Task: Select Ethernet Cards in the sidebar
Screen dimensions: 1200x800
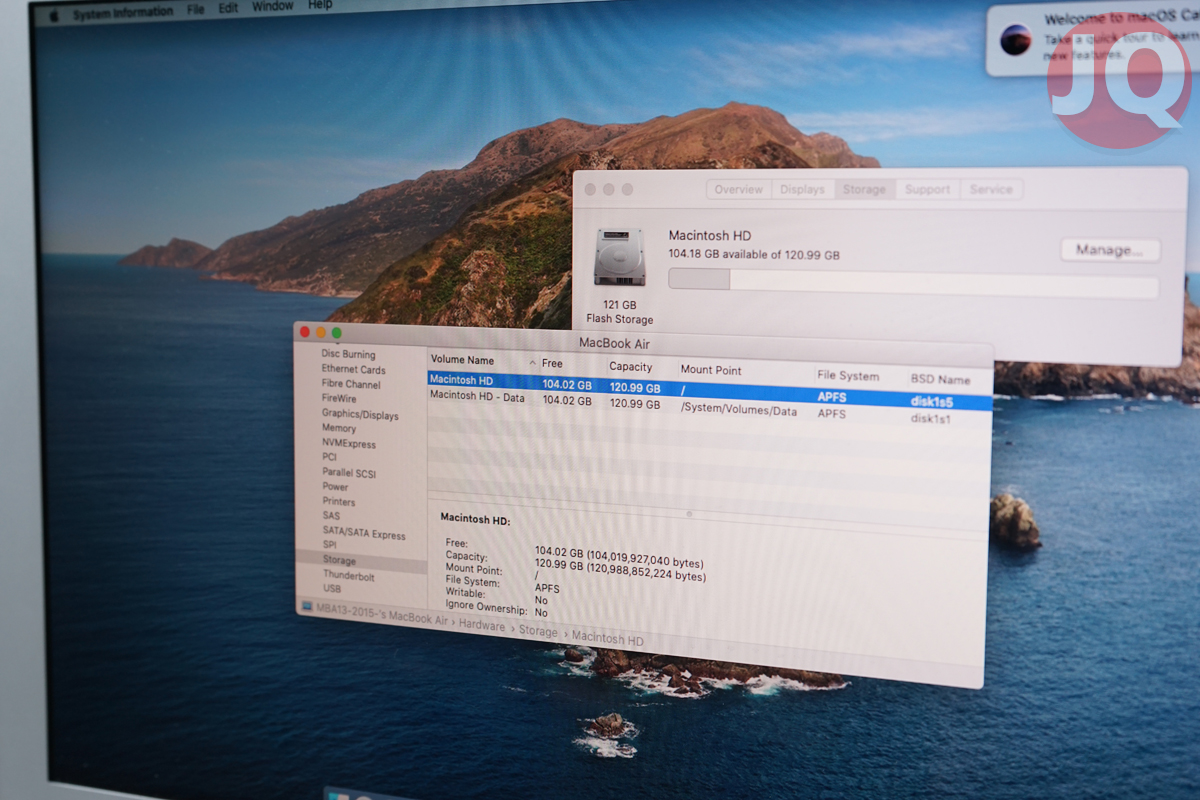Action: (353, 369)
